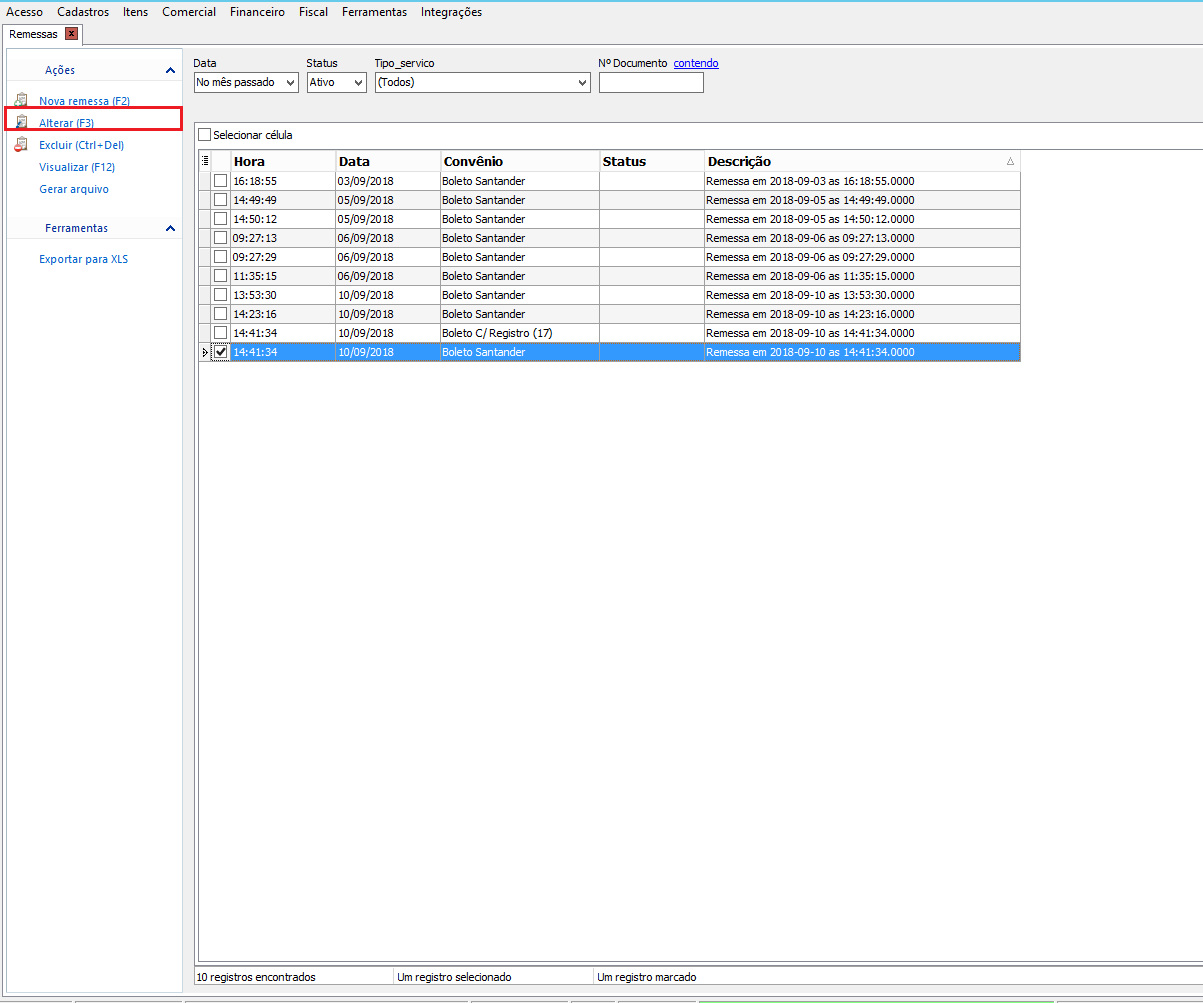This screenshot has width=1203, height=1003.
Task: Click description Remessa em 2018-09-06 as 11:35:15.0000
Action: tap(862, 276)
